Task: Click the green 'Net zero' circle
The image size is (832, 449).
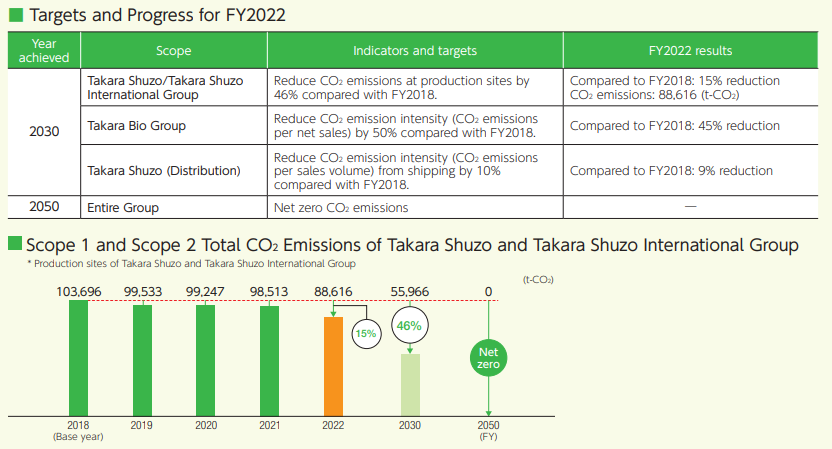Action: pos(488,358)
